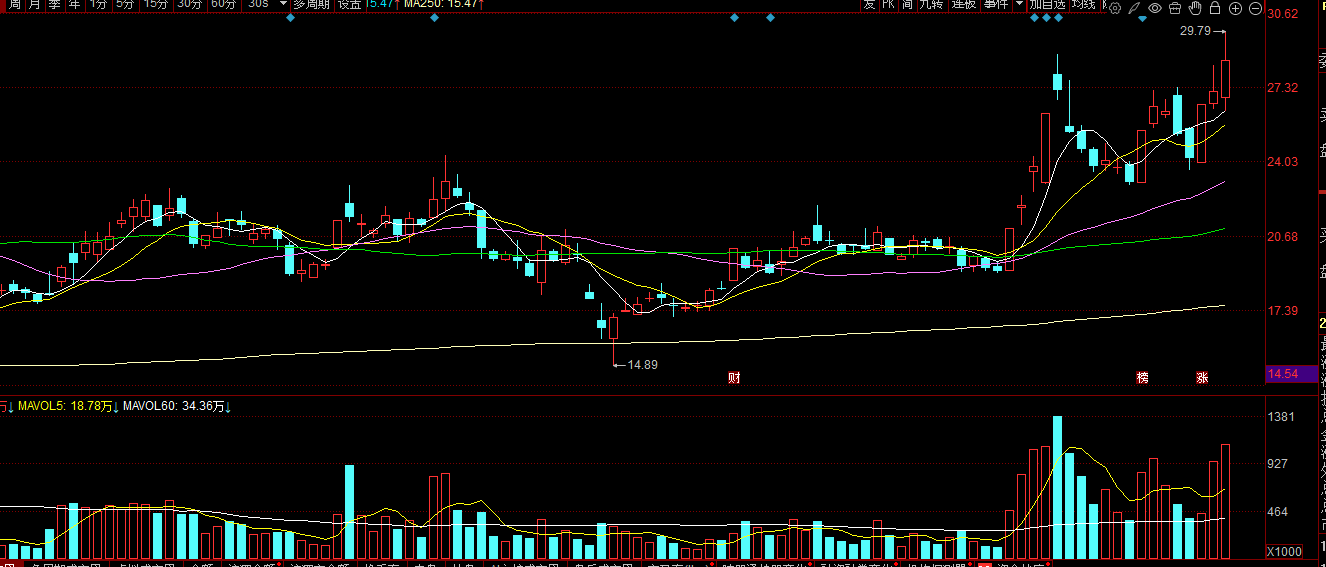Zoom out with the circled minus icon
Image resolution: width=1326 pixels, height=567 pixels.
tap(1256, 8)
